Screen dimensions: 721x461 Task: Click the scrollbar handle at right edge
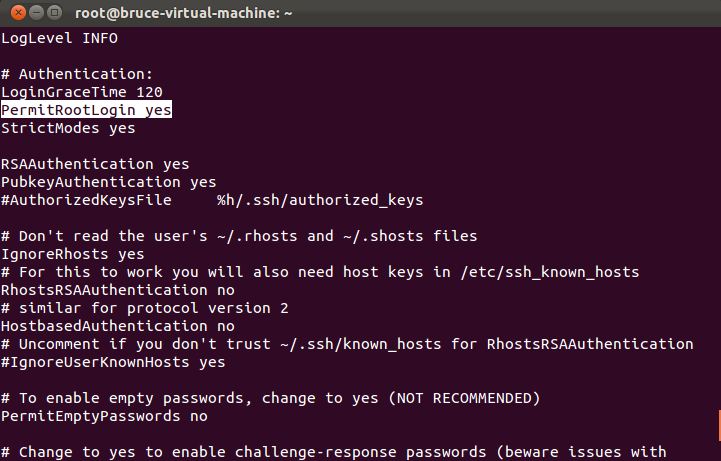(719, 426)
